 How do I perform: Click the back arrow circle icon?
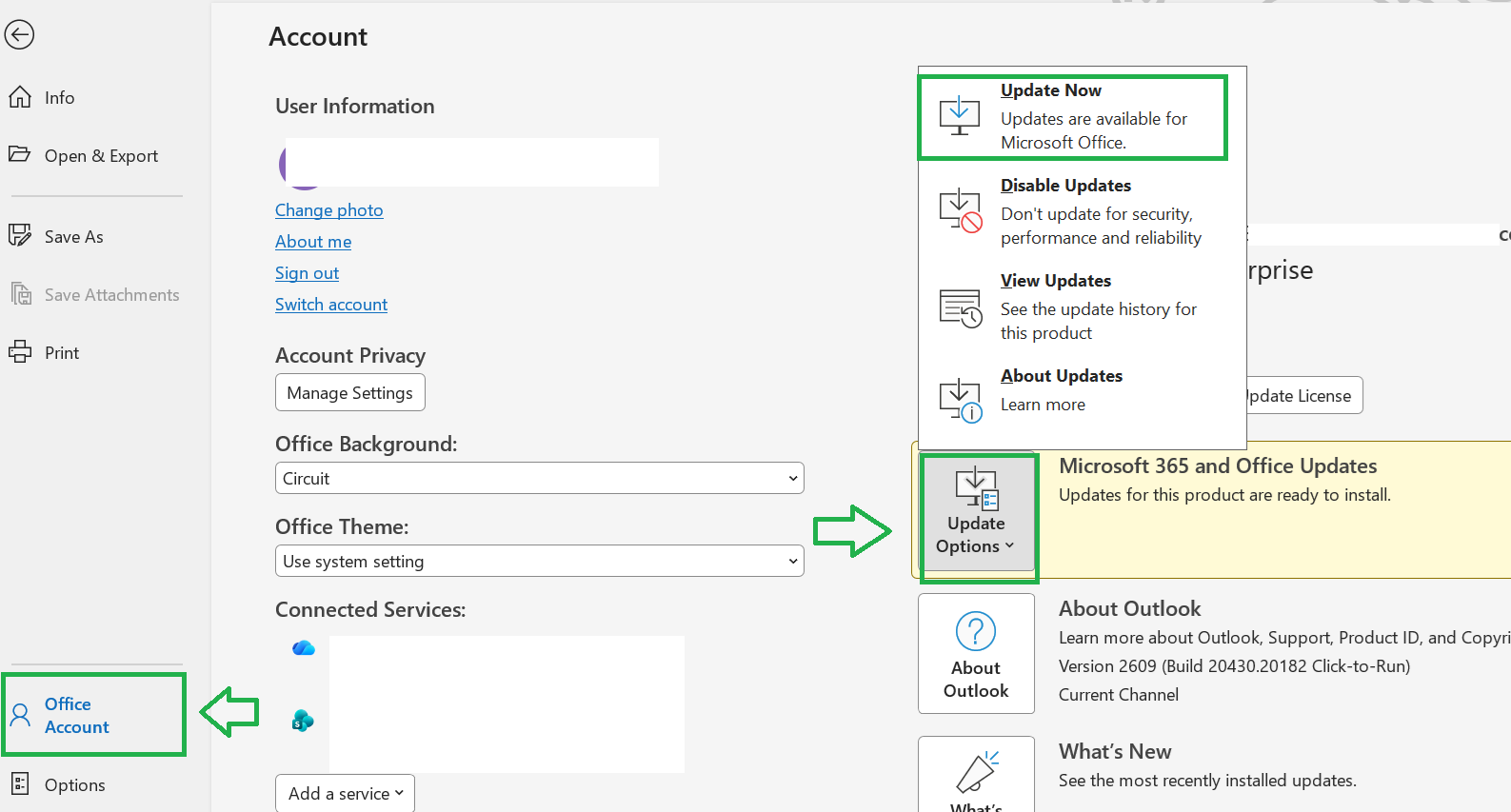coord(19,35)
